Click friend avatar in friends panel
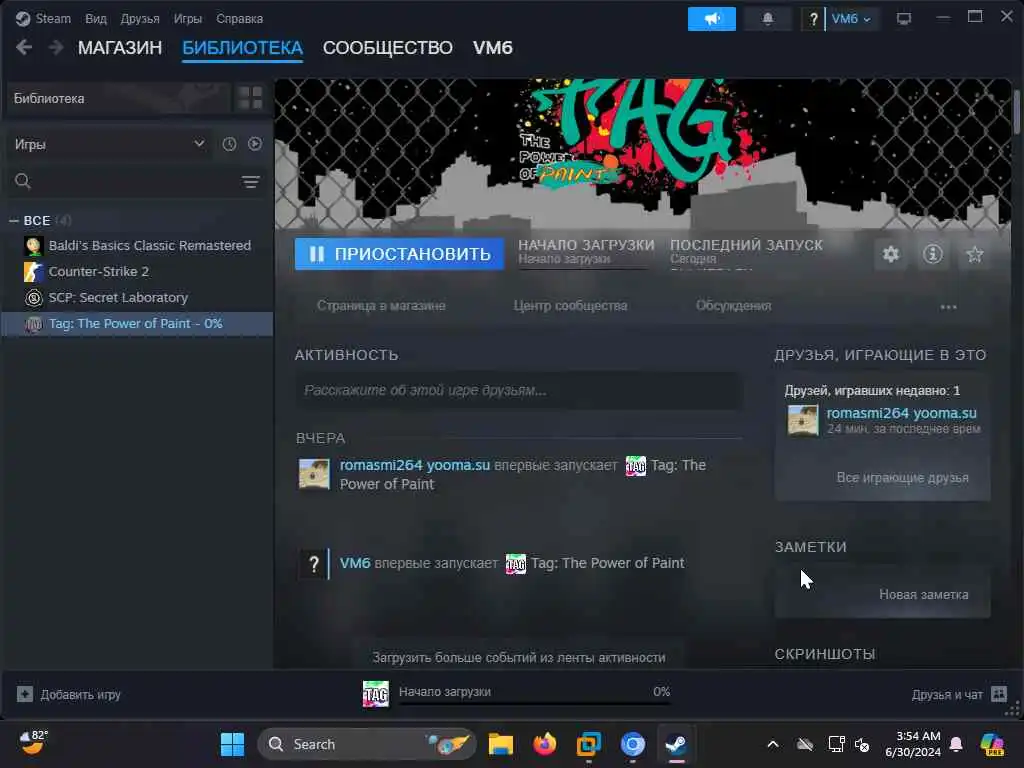This screenshot has width=1024, height=768. (803, 421)
